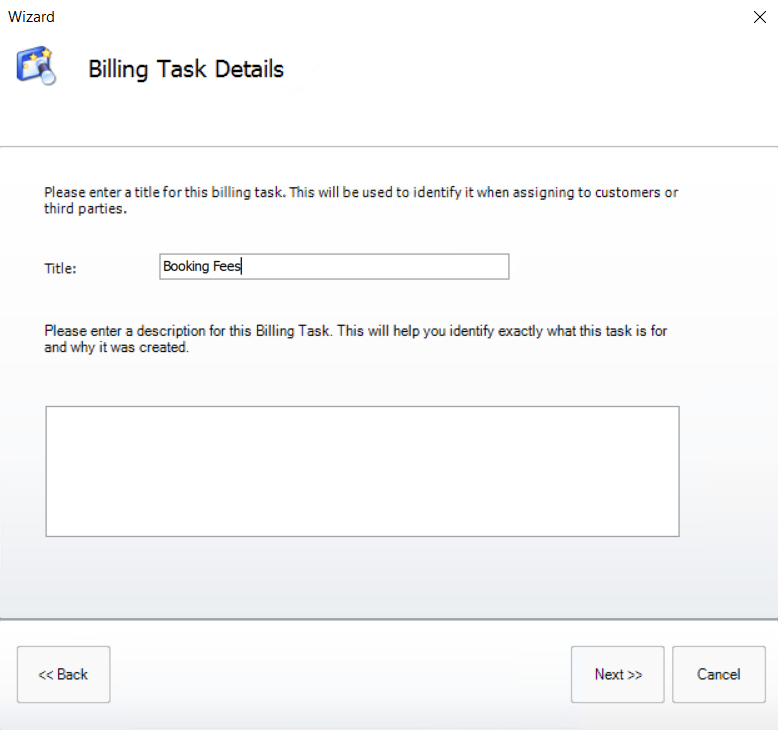Click empty footer space between Back and Next

click(x=340, y=674)
